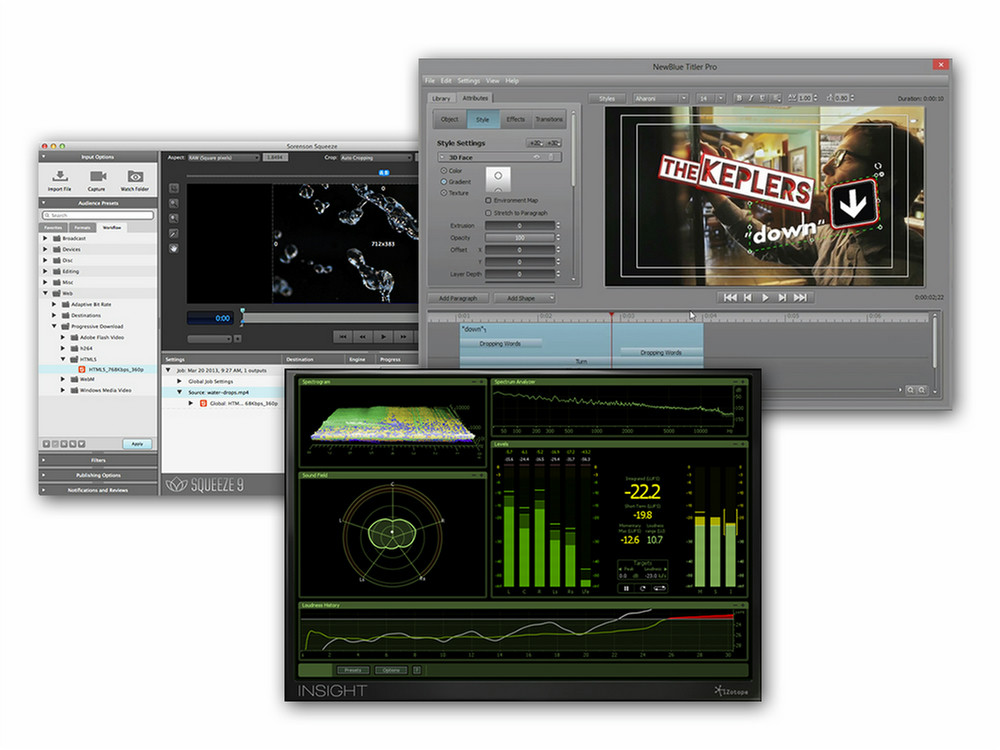Click the audience presets Search field

coord(98,215)
